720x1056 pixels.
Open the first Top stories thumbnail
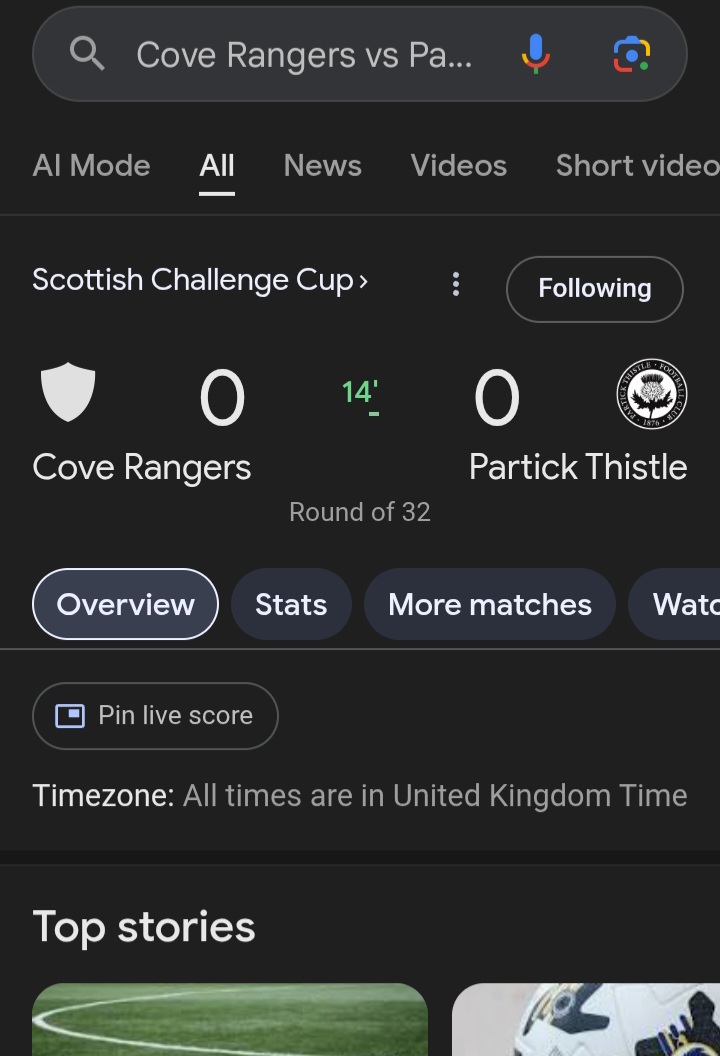pos(230,1020)
